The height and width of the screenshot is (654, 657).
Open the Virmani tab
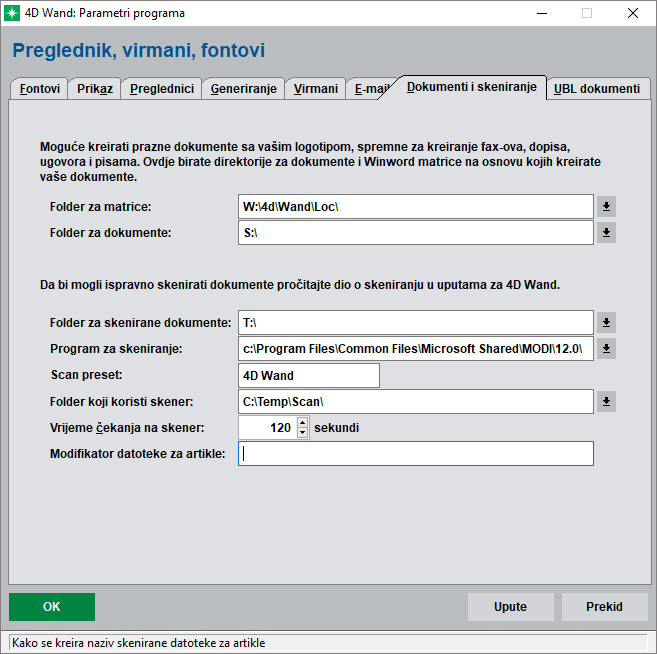click(316, 89)
